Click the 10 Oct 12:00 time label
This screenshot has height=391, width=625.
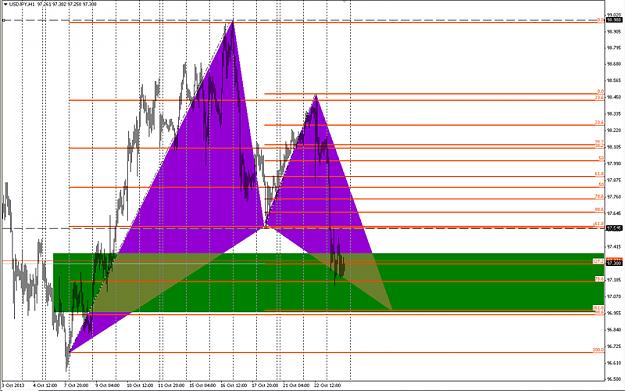(139, 385)
